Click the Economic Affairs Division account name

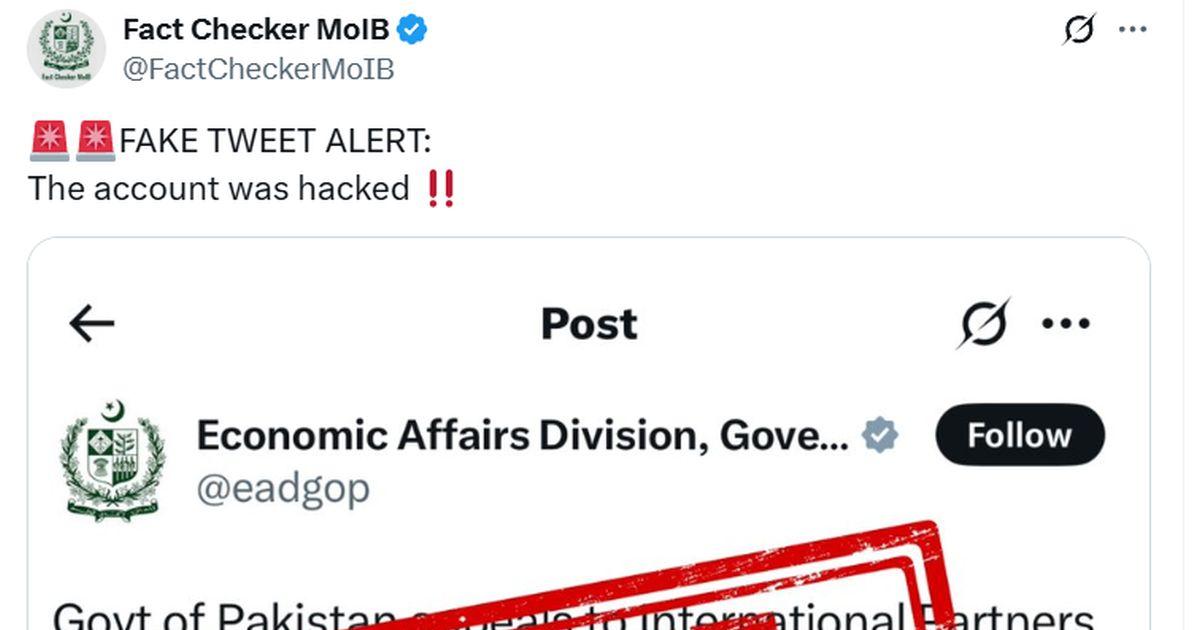[522, 436]
